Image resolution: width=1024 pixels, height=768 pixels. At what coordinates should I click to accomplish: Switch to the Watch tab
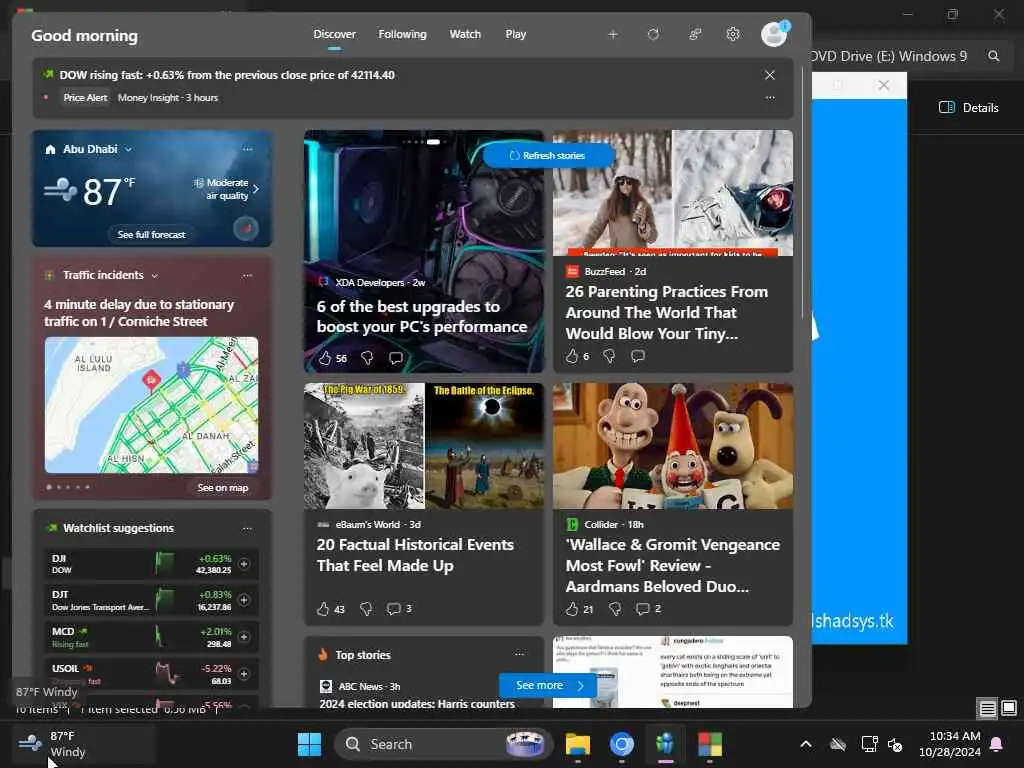pyautogui.click(x=465, y=35)
